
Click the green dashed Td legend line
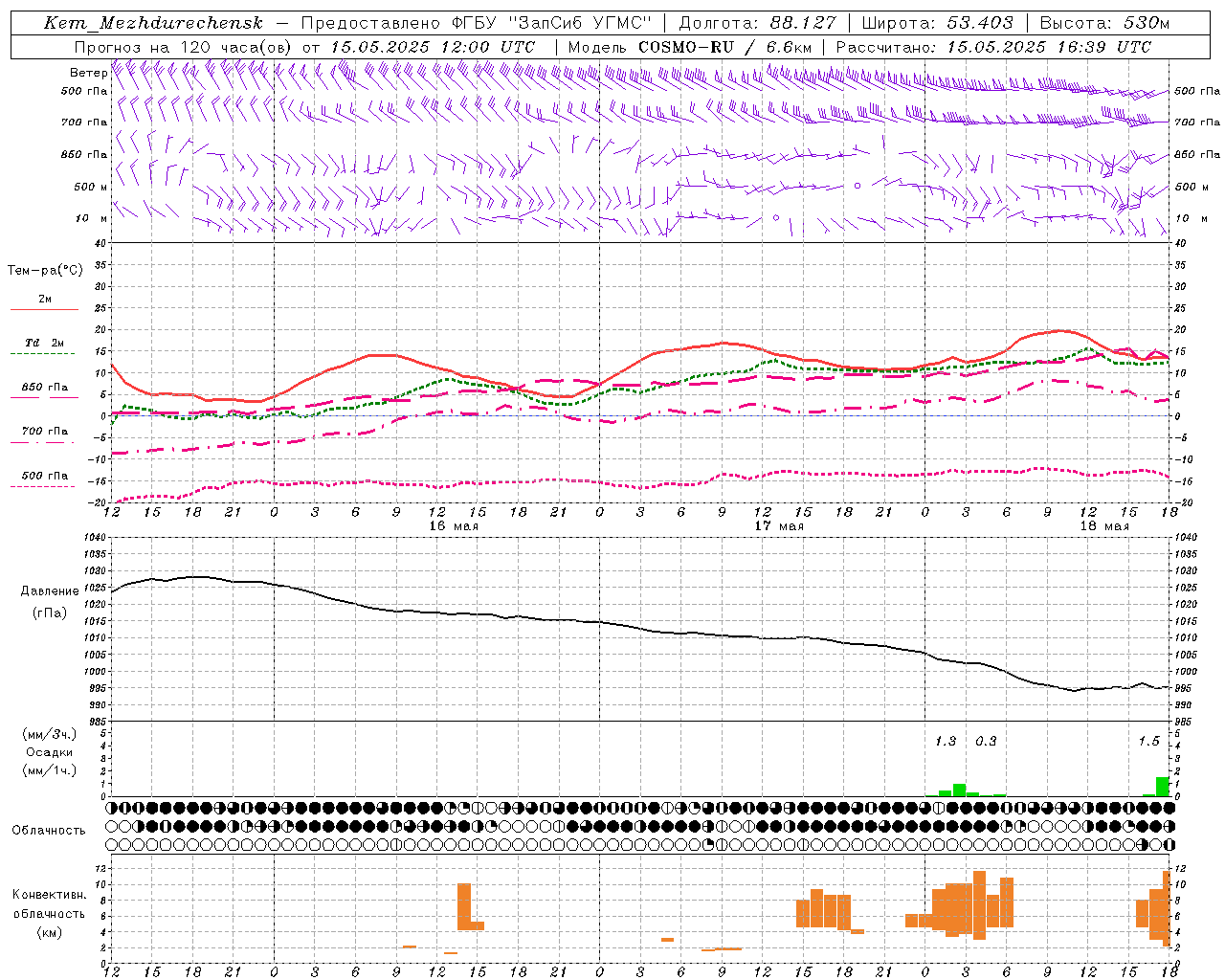(x=44, y=354)
